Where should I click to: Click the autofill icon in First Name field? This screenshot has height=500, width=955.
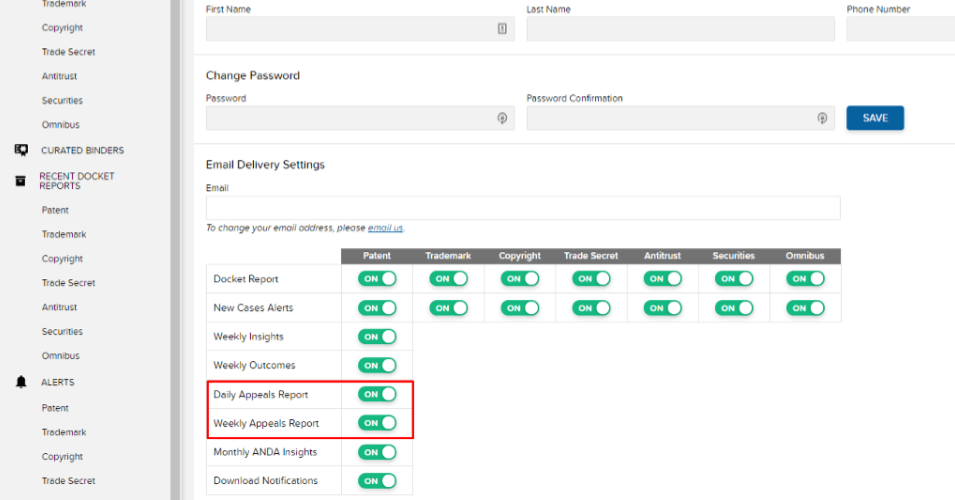pyautogui.click(x=502, y=29)
